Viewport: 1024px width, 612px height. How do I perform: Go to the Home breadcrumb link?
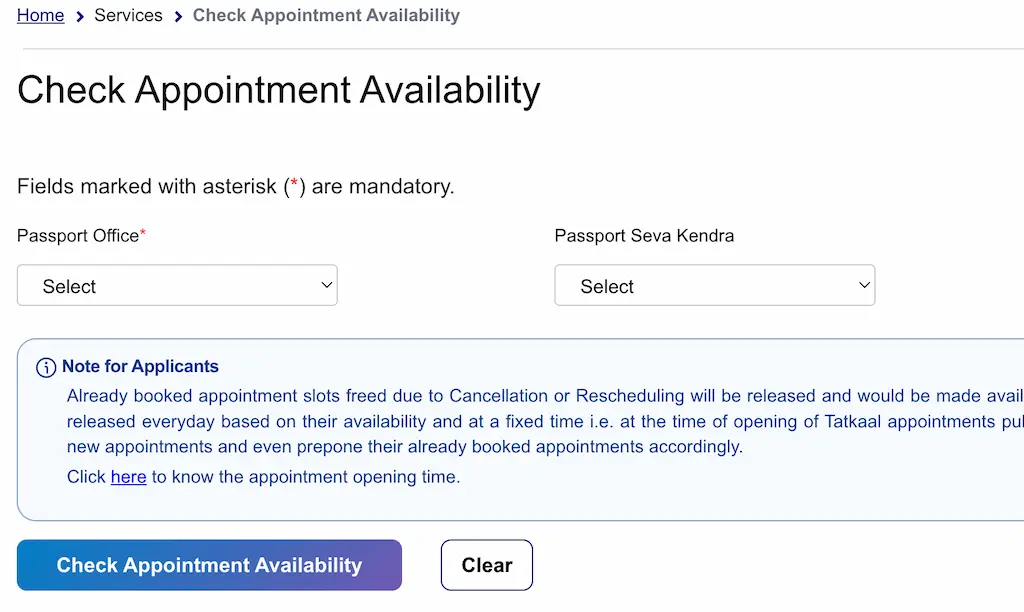pyautogui.click(x=40, y=15)
